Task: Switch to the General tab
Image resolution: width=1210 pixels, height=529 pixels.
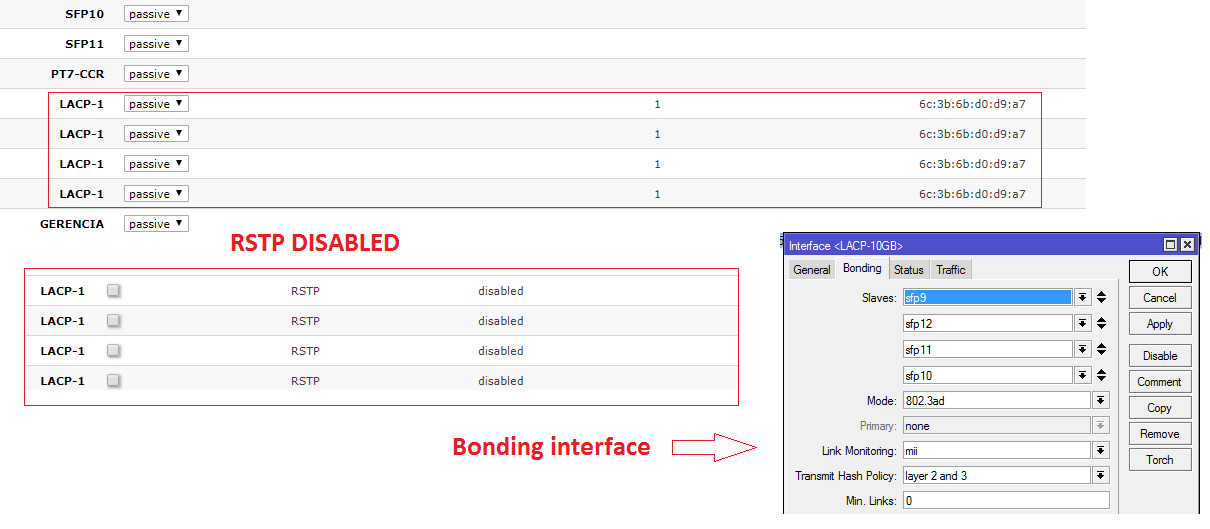Action: click(x=812, y=269)
